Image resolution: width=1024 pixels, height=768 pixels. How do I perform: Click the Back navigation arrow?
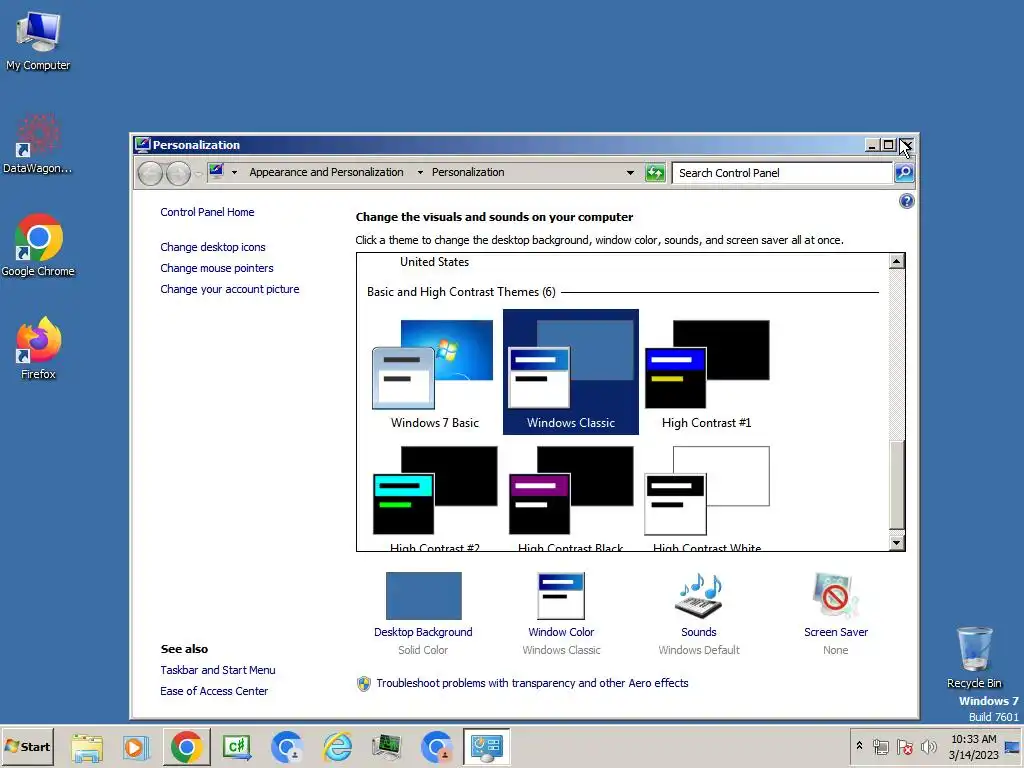click(x=150, y=173)
